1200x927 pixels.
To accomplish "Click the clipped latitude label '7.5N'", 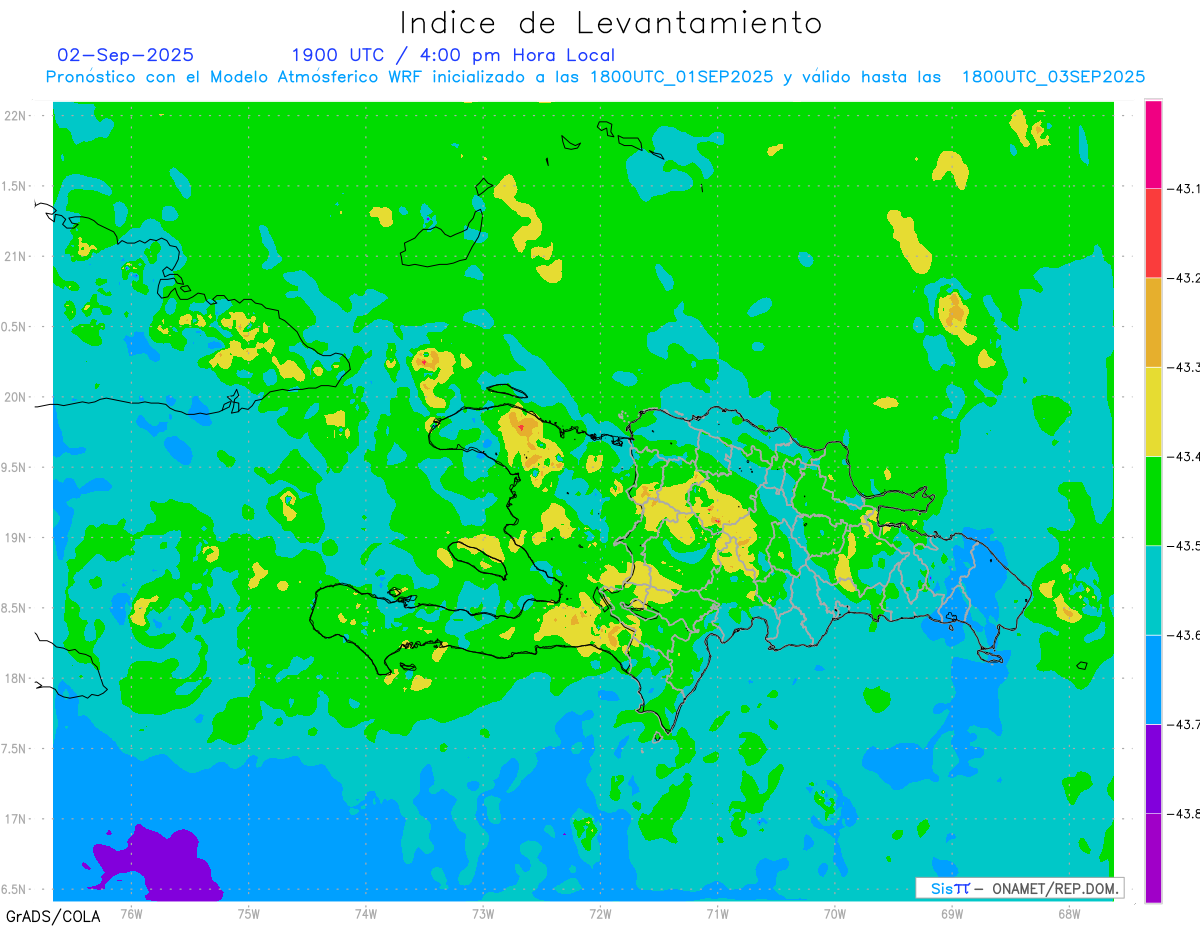I will pyautogui.click(x=14, y=749).
